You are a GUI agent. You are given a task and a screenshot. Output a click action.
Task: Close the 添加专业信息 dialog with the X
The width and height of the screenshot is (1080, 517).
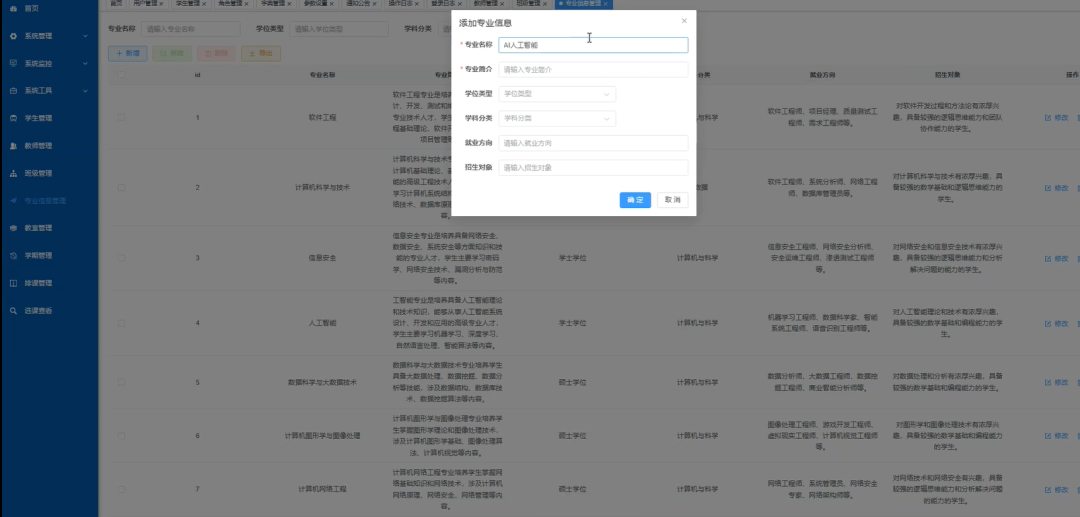pos(684,21)
